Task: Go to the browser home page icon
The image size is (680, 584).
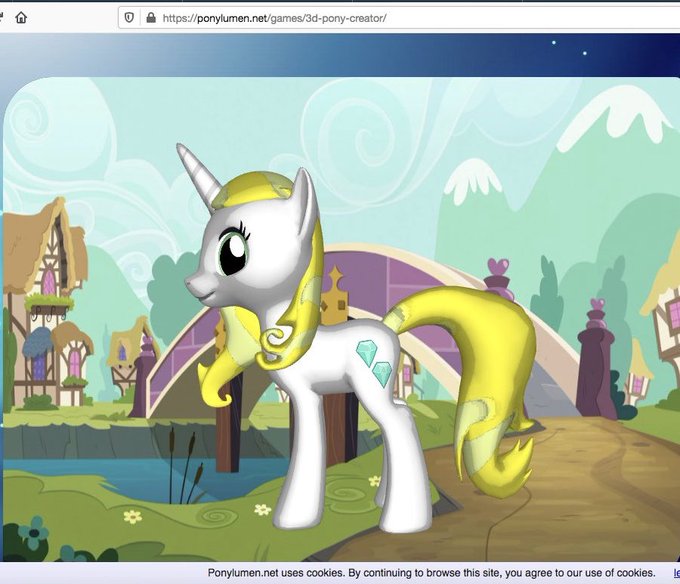Action: pos(21,18)
